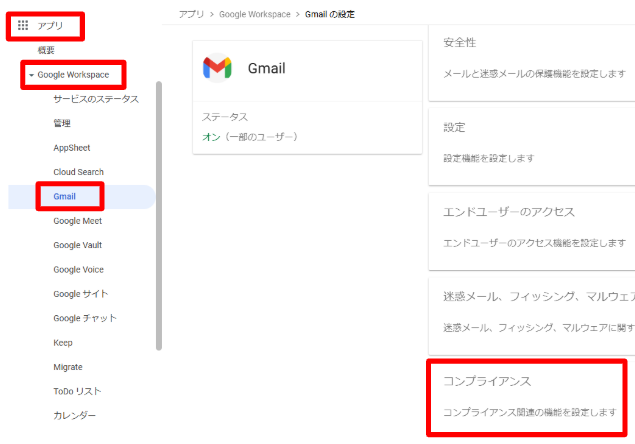Image resolution: width=635 pixels, height=444 pixels.
Task: Open Google Voice in the sidebar
Action: click(x=79, y=269)
